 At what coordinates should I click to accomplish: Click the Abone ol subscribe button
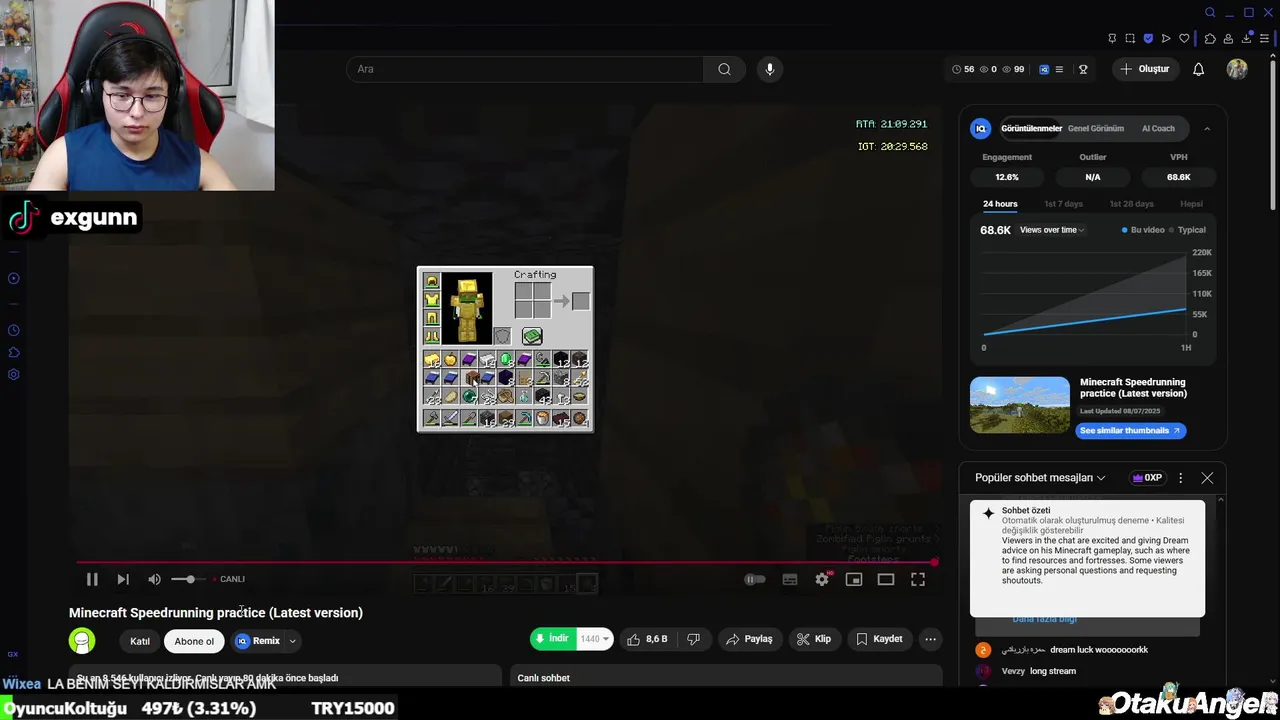coord(194,641)
